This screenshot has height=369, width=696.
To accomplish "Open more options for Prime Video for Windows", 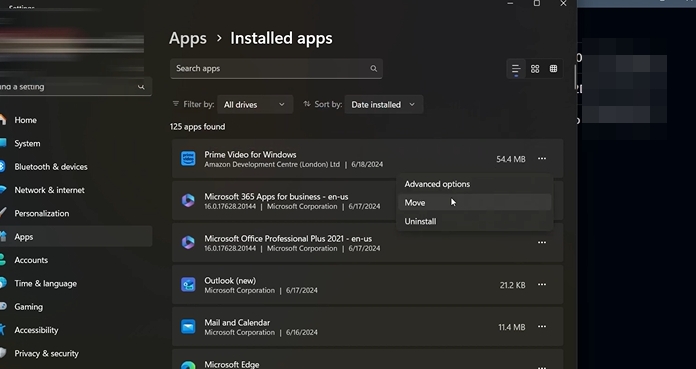I will point(542,159).
